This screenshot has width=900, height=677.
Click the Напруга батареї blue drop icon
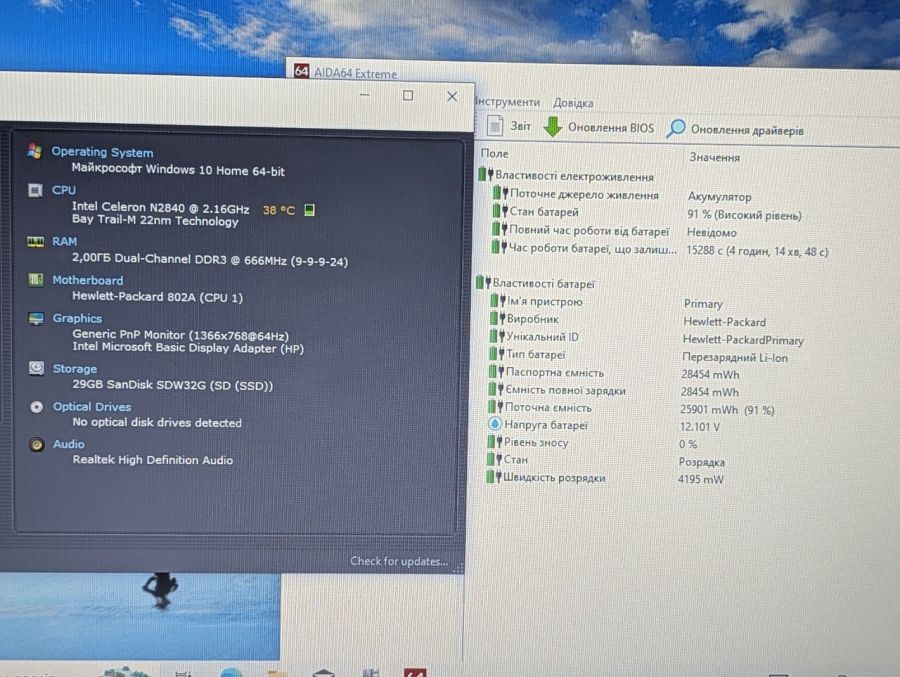click(x=494, y=424)
